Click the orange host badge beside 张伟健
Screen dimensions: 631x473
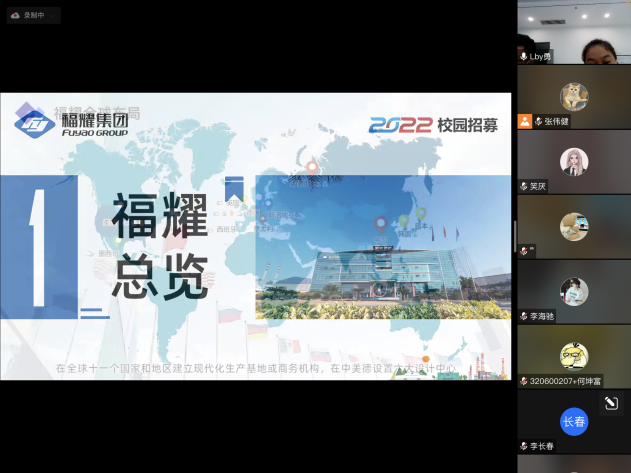524,121
